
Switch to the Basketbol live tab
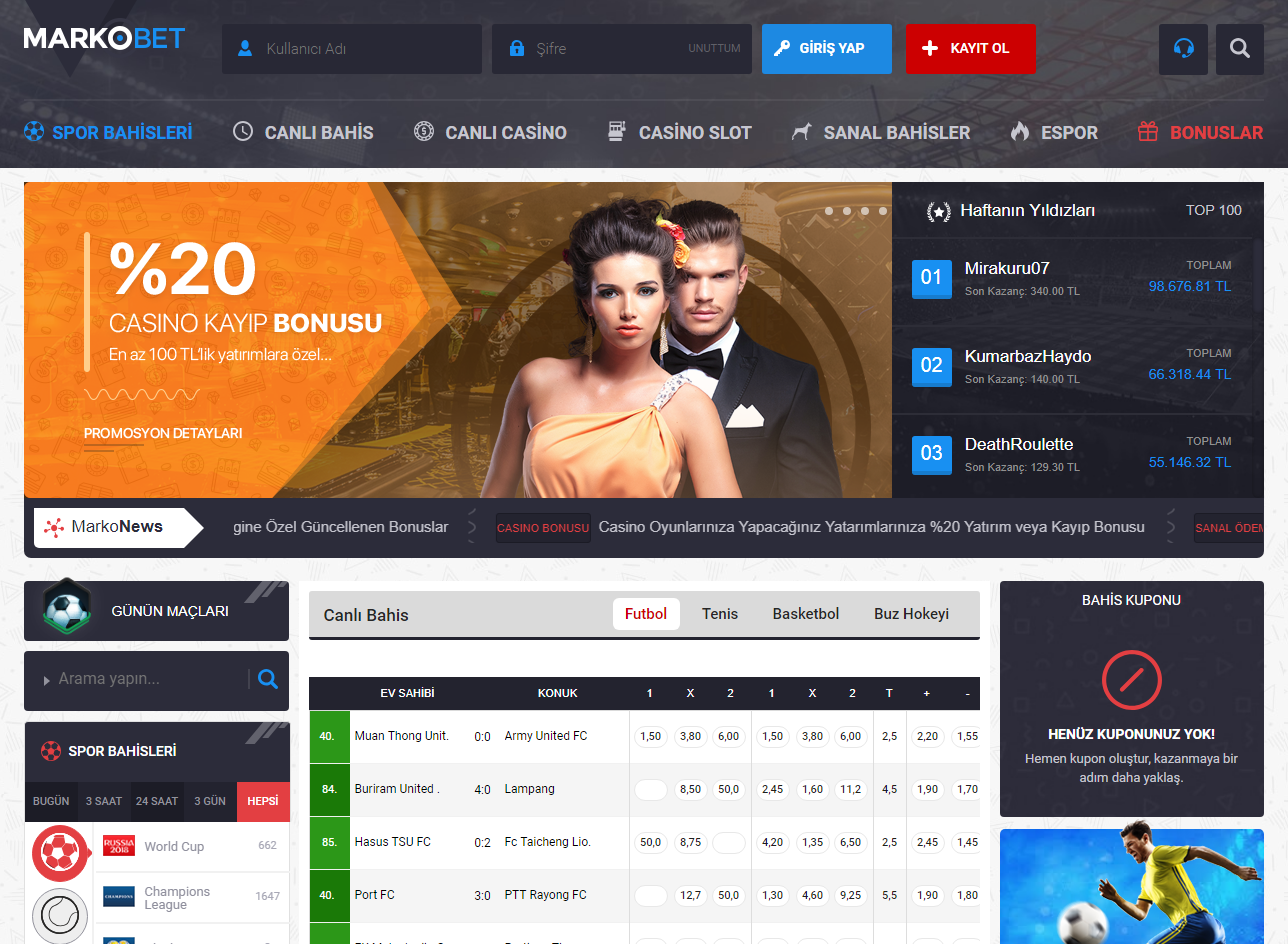click(806, 614)
